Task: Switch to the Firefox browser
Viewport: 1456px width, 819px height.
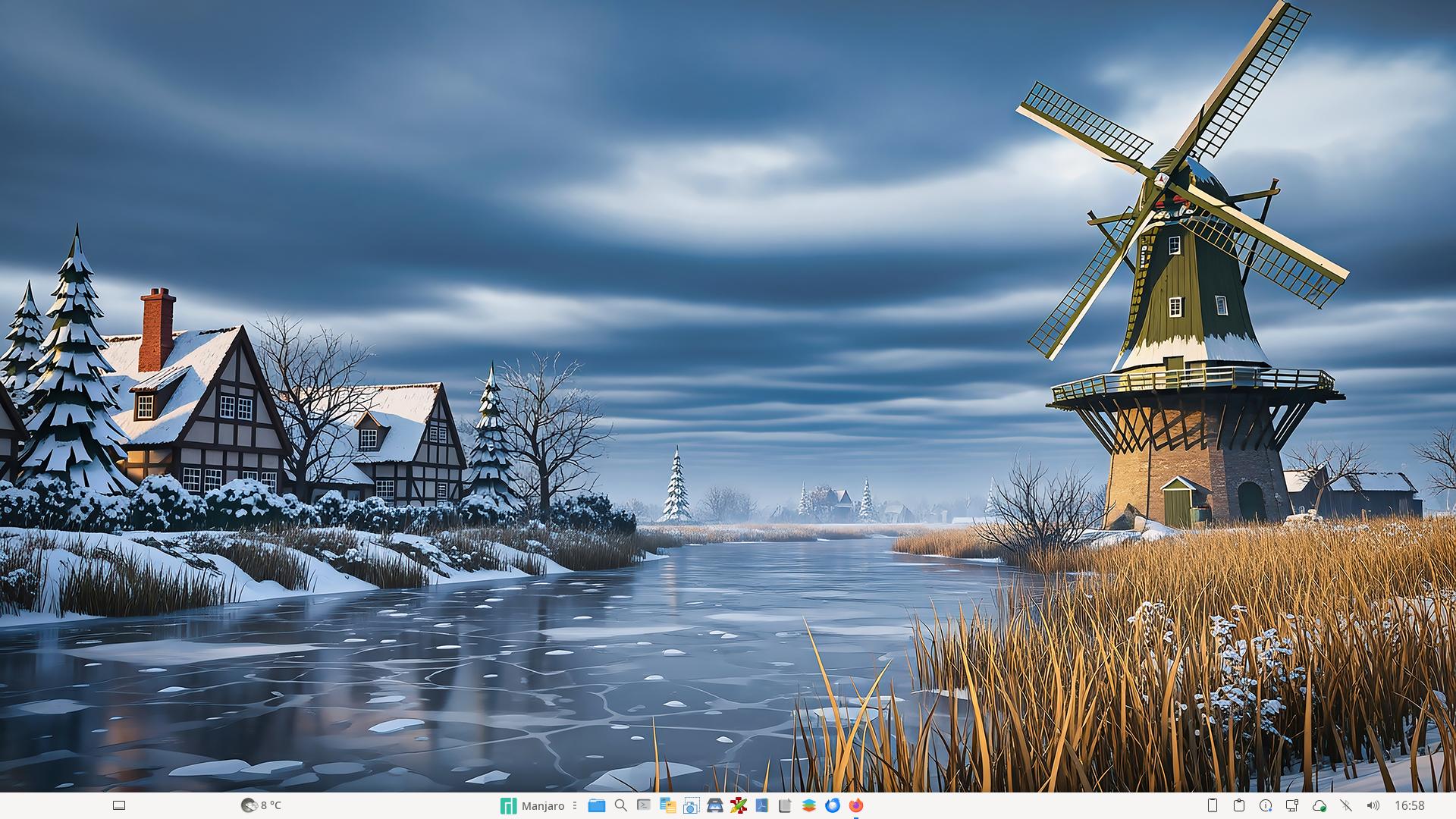Action: tap(856, 805)
